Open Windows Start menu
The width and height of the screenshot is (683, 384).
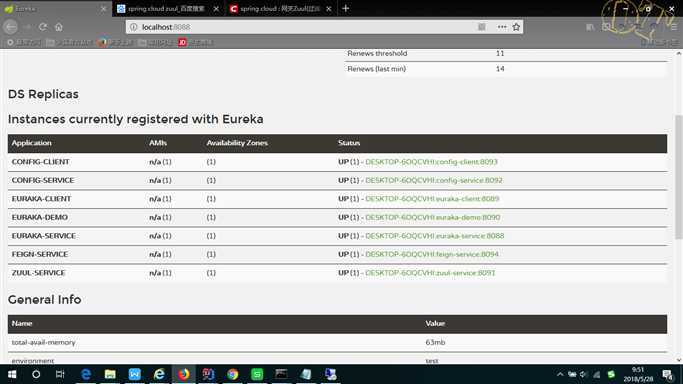click(12, 374)
